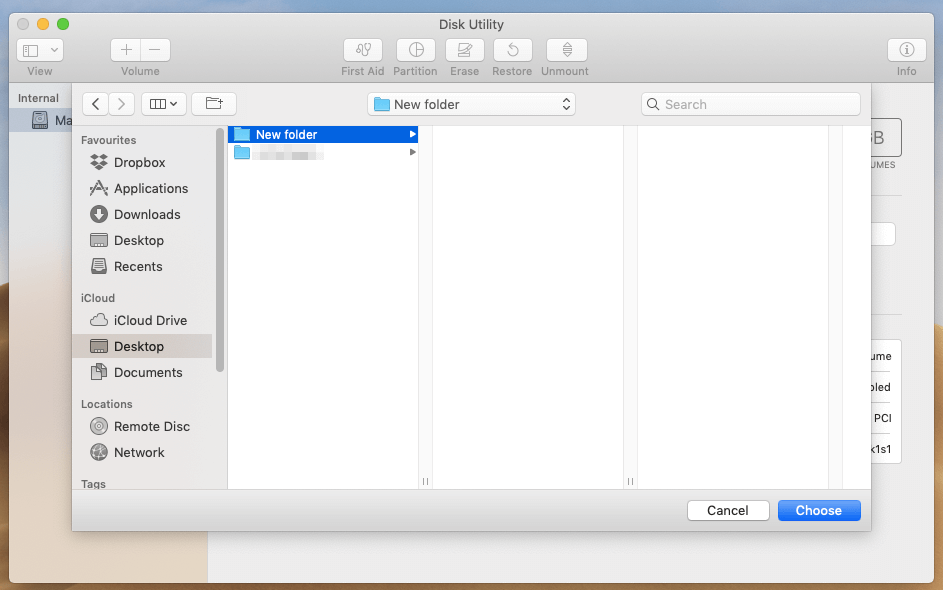
Task: Open the Partition tool
Action: coord(416,50)
